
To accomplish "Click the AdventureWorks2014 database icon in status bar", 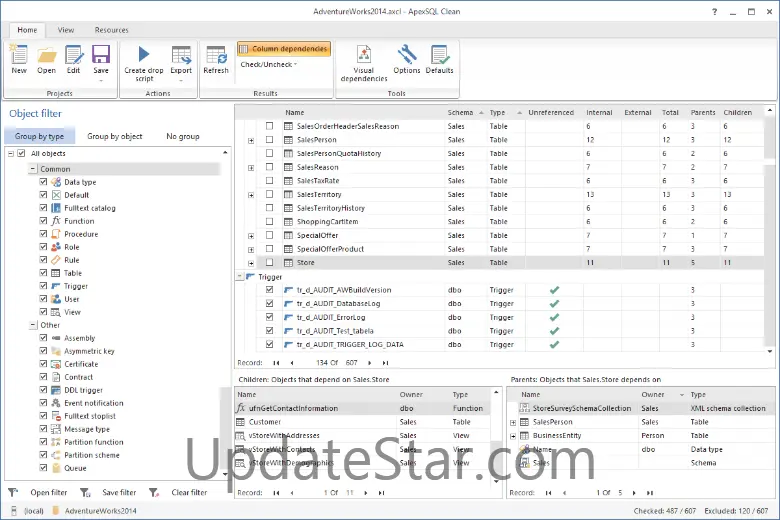I will [56, 511].
